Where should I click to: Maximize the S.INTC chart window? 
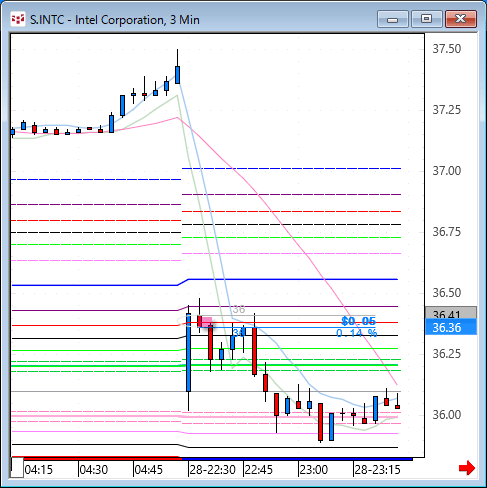[x=426, y=19]
